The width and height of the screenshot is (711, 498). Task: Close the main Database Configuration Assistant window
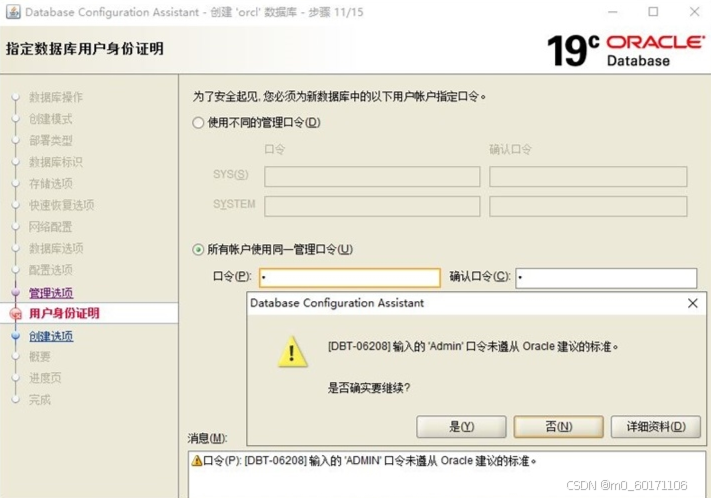694,12
